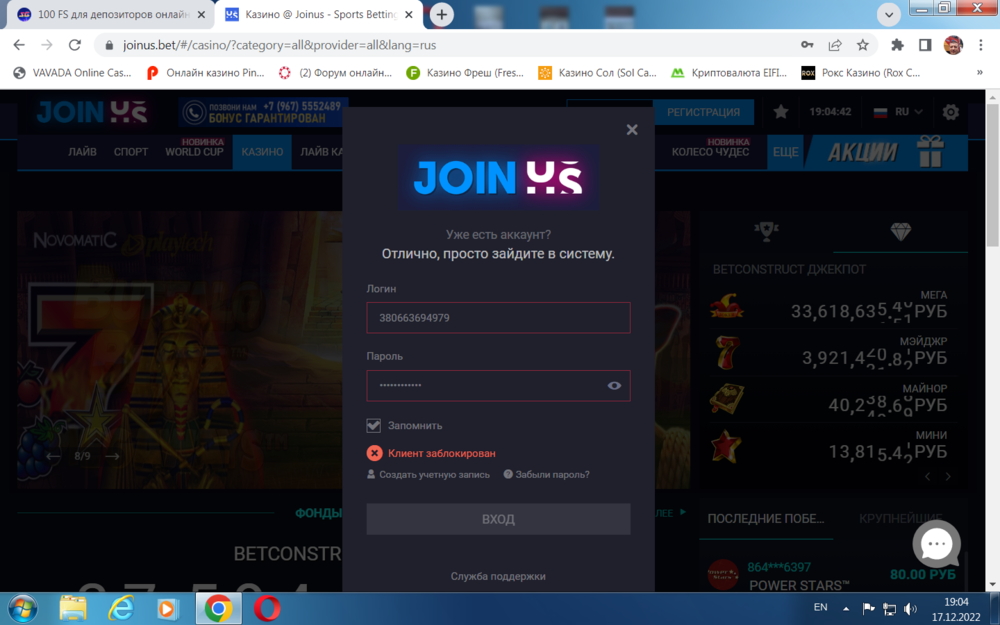Image resolution: width=1000 pixels, height=625 pixels.
Task: Click the МИНИ jackpot star icon
Action: point(725,446)
